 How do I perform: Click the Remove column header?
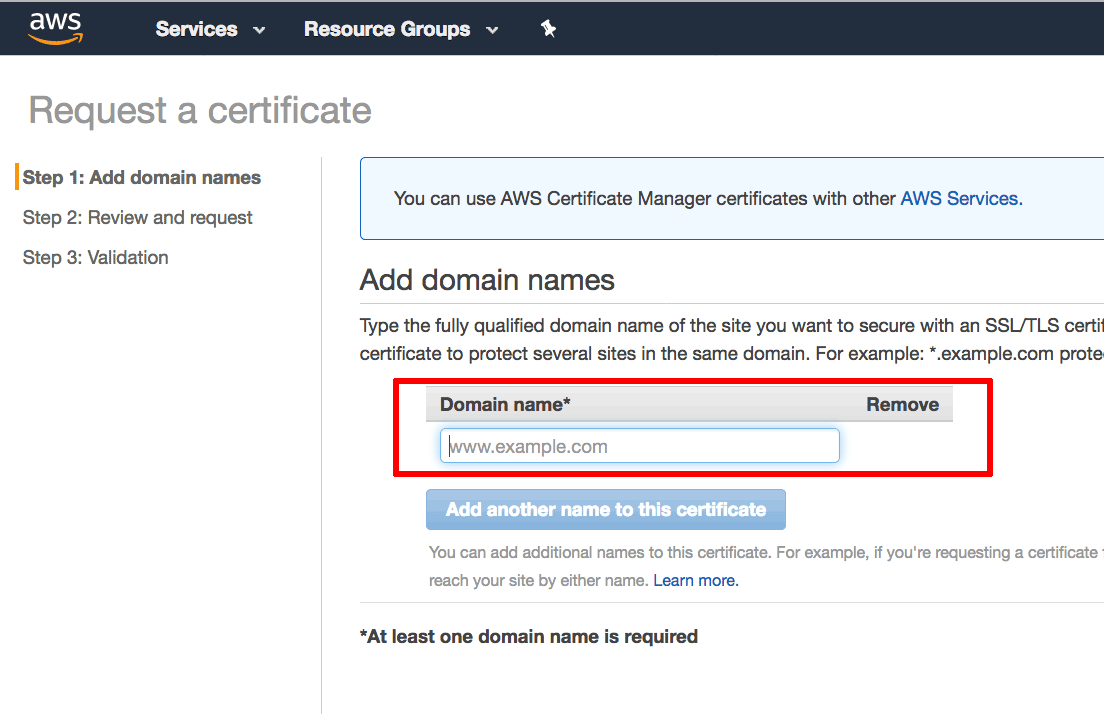pyautogui.click(x=902, y=404)
